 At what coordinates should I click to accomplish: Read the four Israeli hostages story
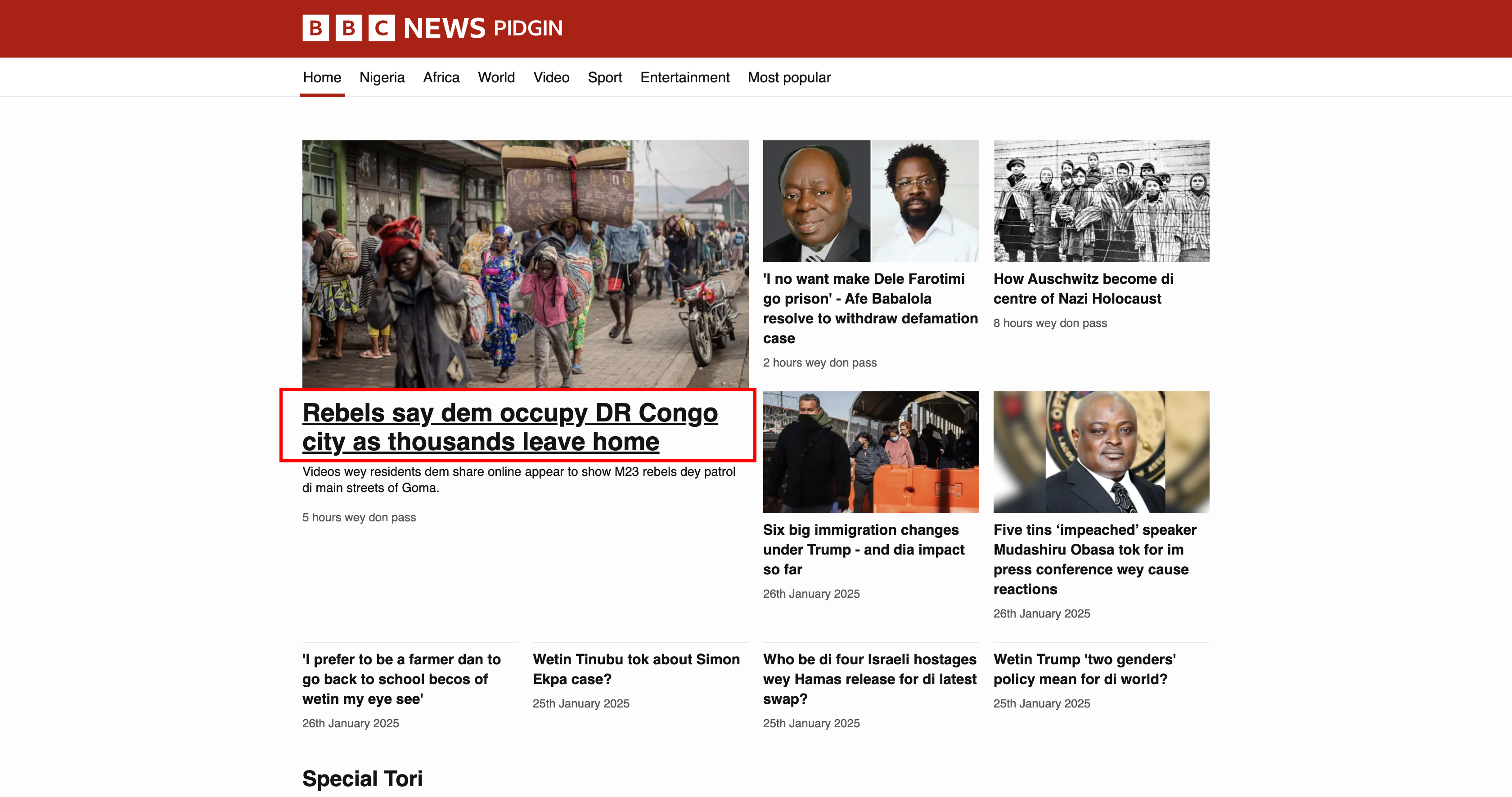click(x=869, y=679)
